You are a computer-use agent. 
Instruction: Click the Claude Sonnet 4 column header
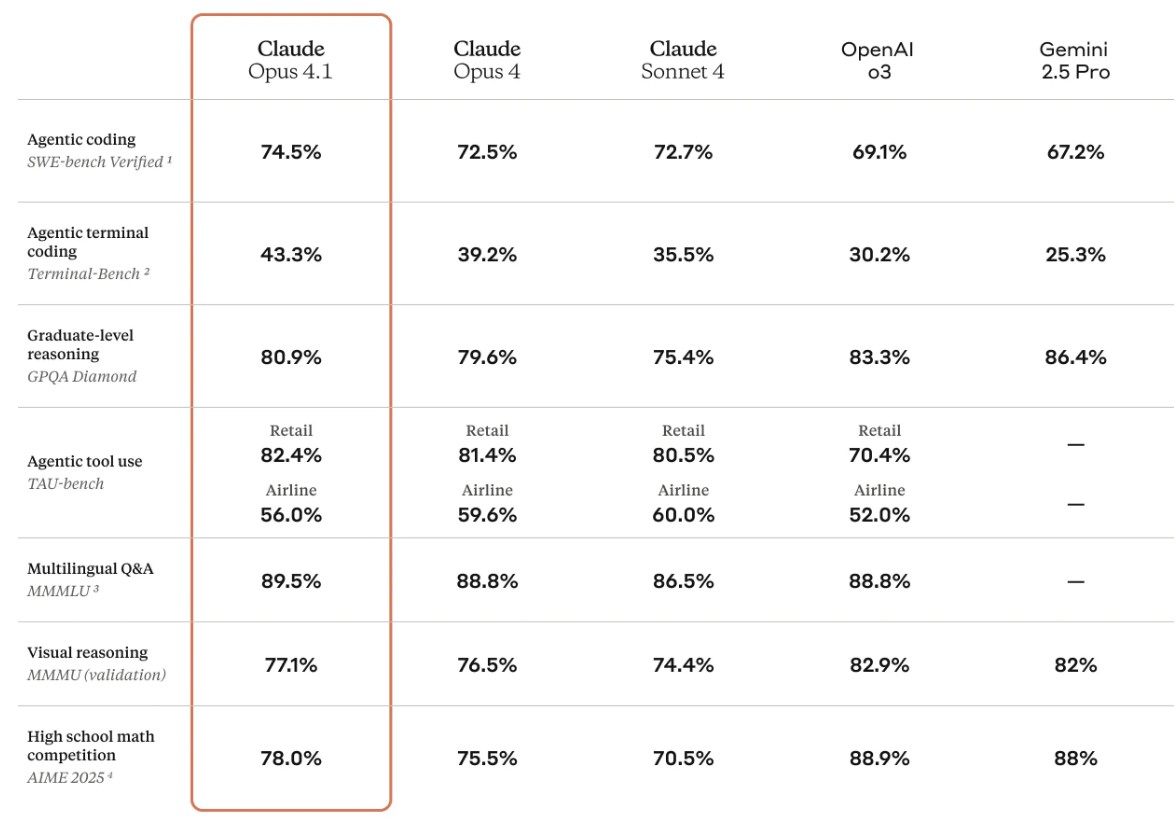click(x=682, y=60)
